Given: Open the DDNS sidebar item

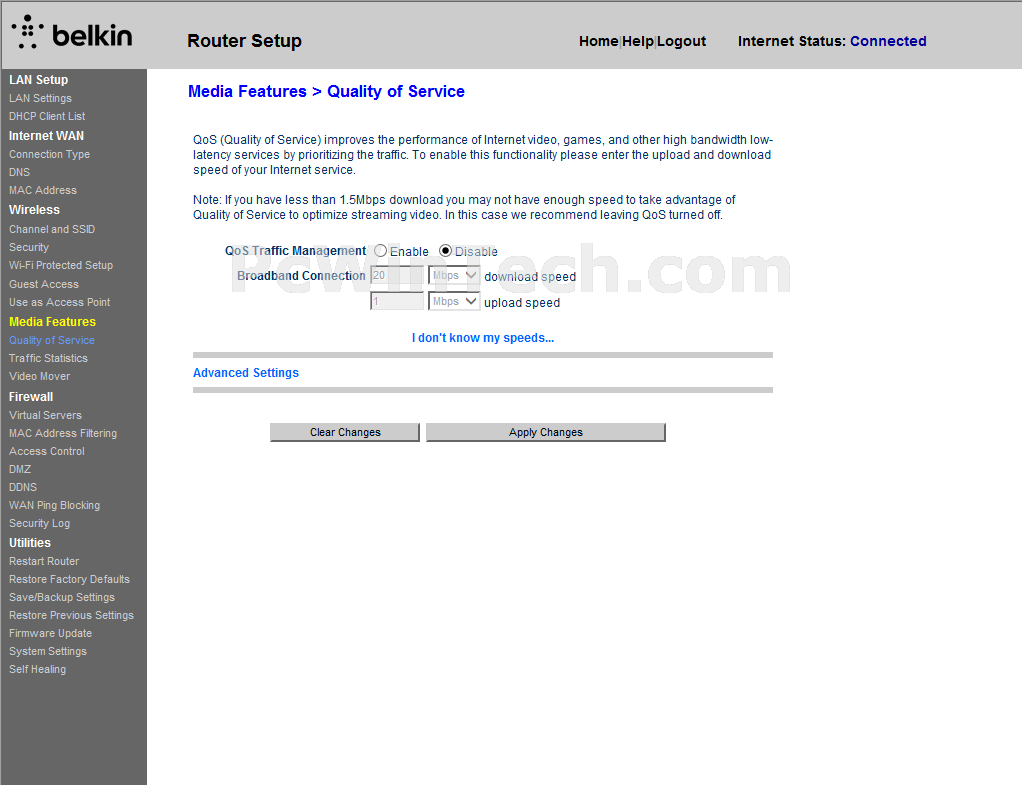Looking at the screenshot, I should pyautogui.click(x=23, y=487).
